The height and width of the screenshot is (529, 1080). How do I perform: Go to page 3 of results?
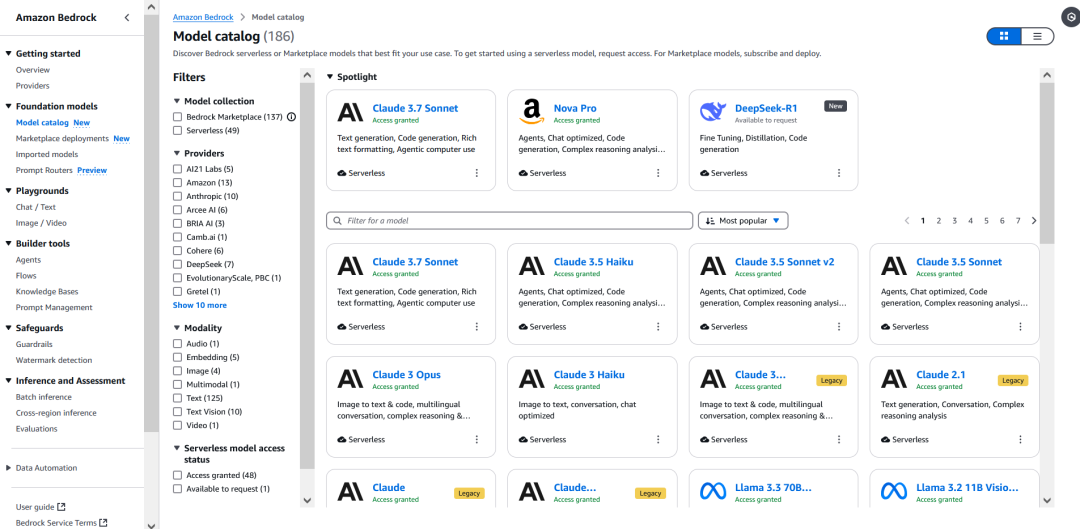955,221
